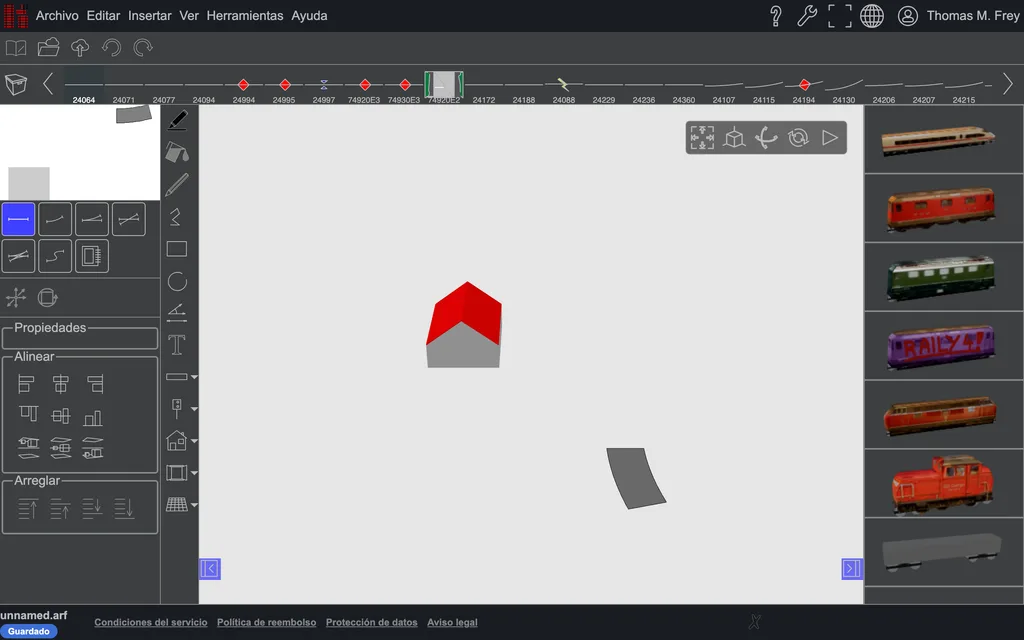
Task: Select the text tool
Action: pos(177,345)
